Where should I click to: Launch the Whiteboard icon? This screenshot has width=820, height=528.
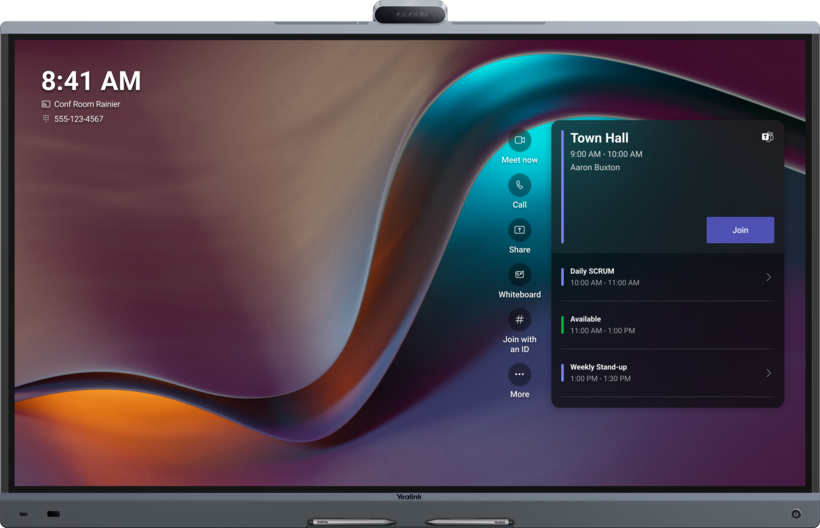click(519, 275)
